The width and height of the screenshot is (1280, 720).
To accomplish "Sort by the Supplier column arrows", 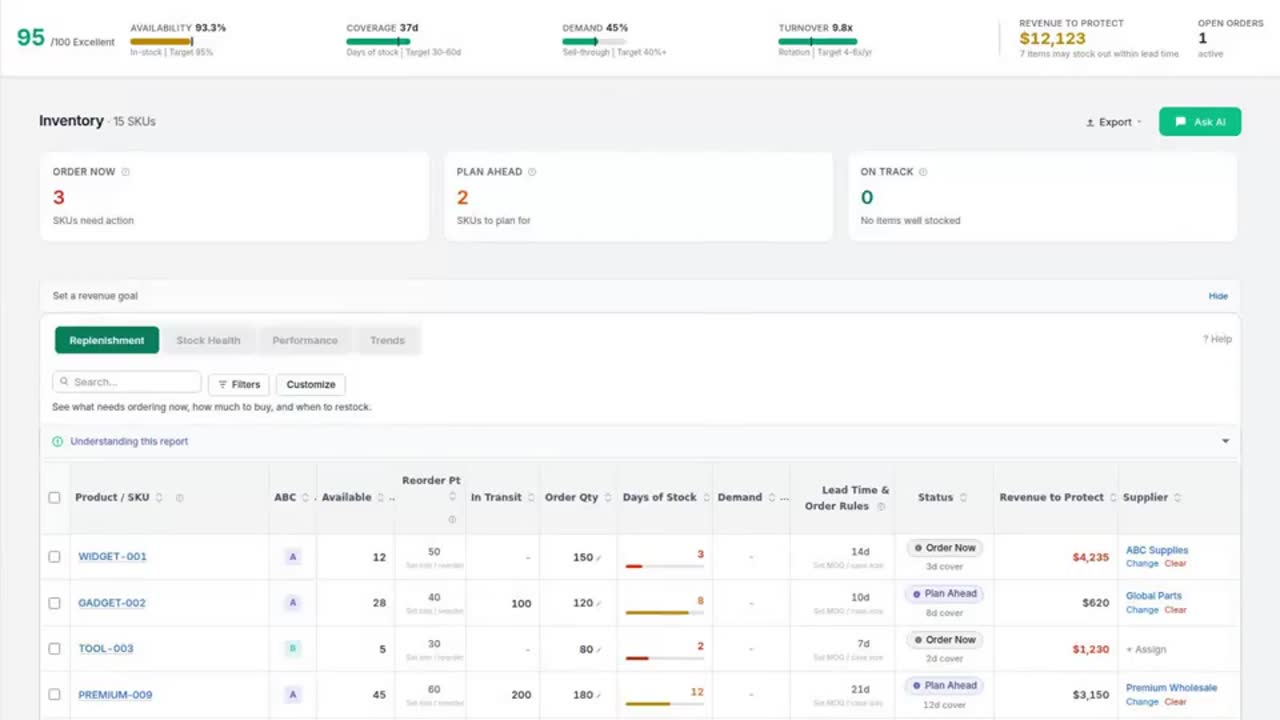I will coord(1177,498).
